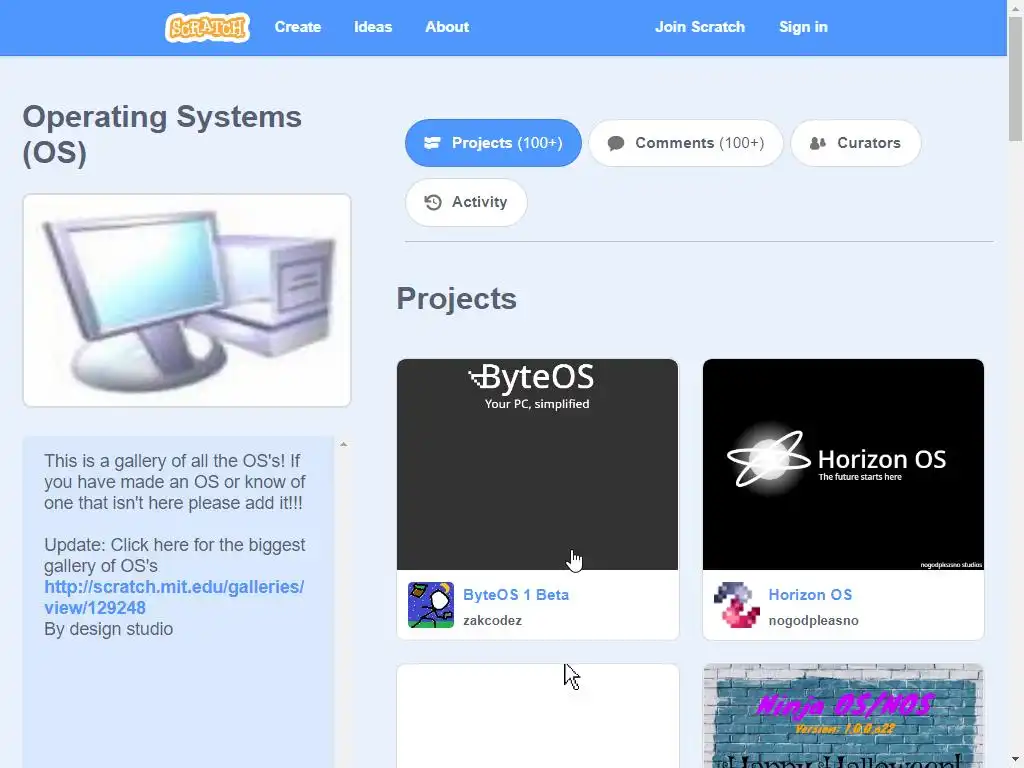Open the Horizon OS title link
Screen dimensions: 1024x768
tap(810, 595)
